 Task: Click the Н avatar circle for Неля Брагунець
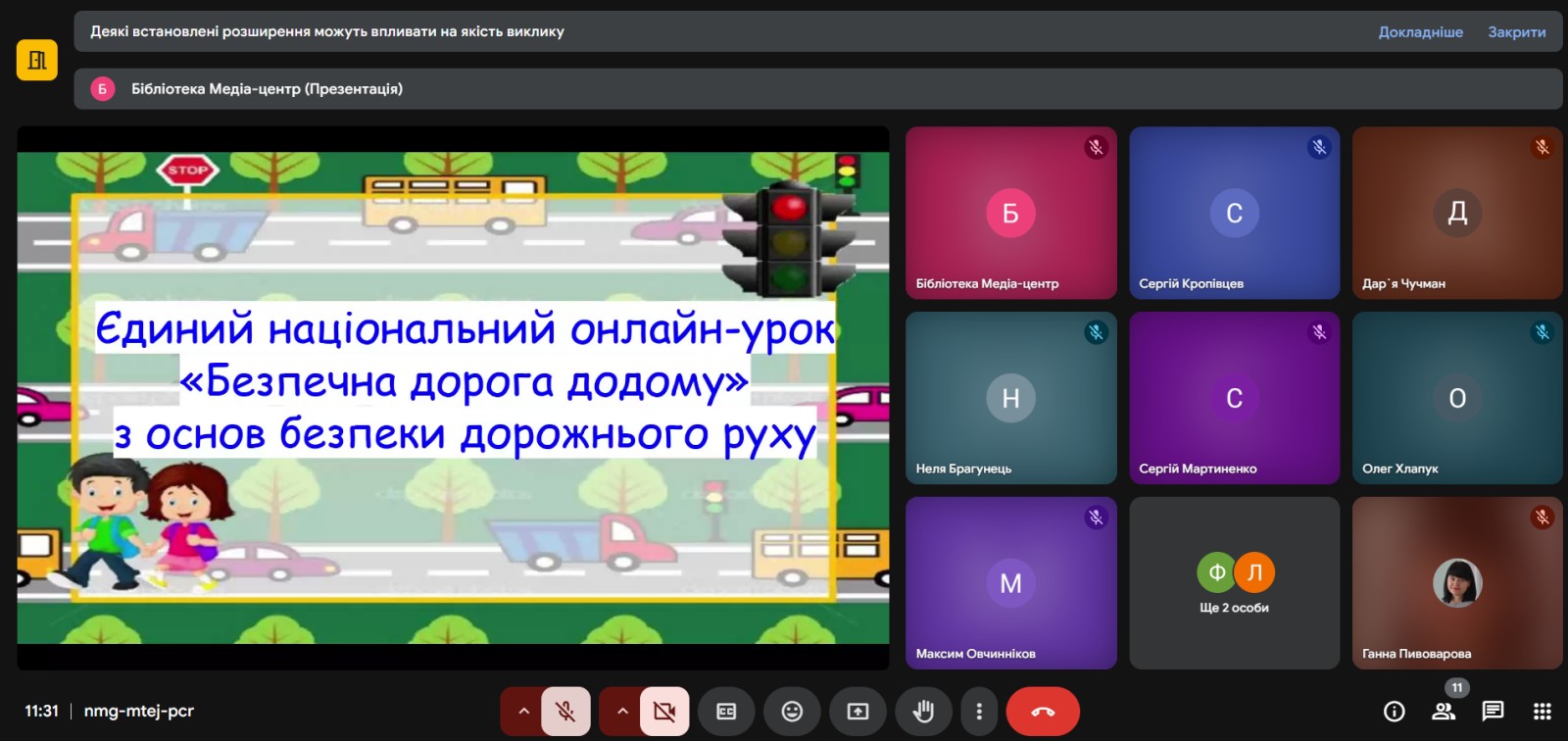1010,398
